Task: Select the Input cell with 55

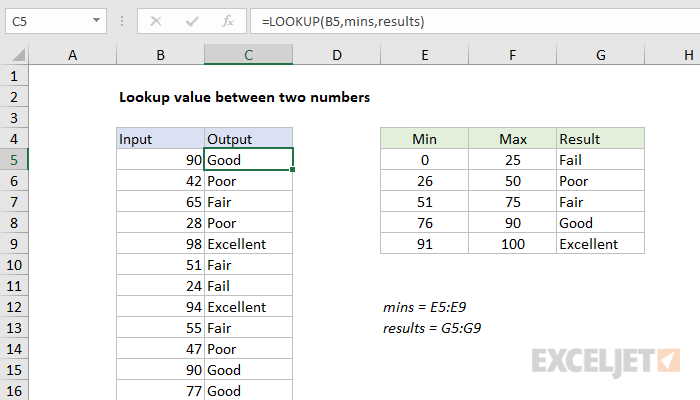Action: point(160,328)
